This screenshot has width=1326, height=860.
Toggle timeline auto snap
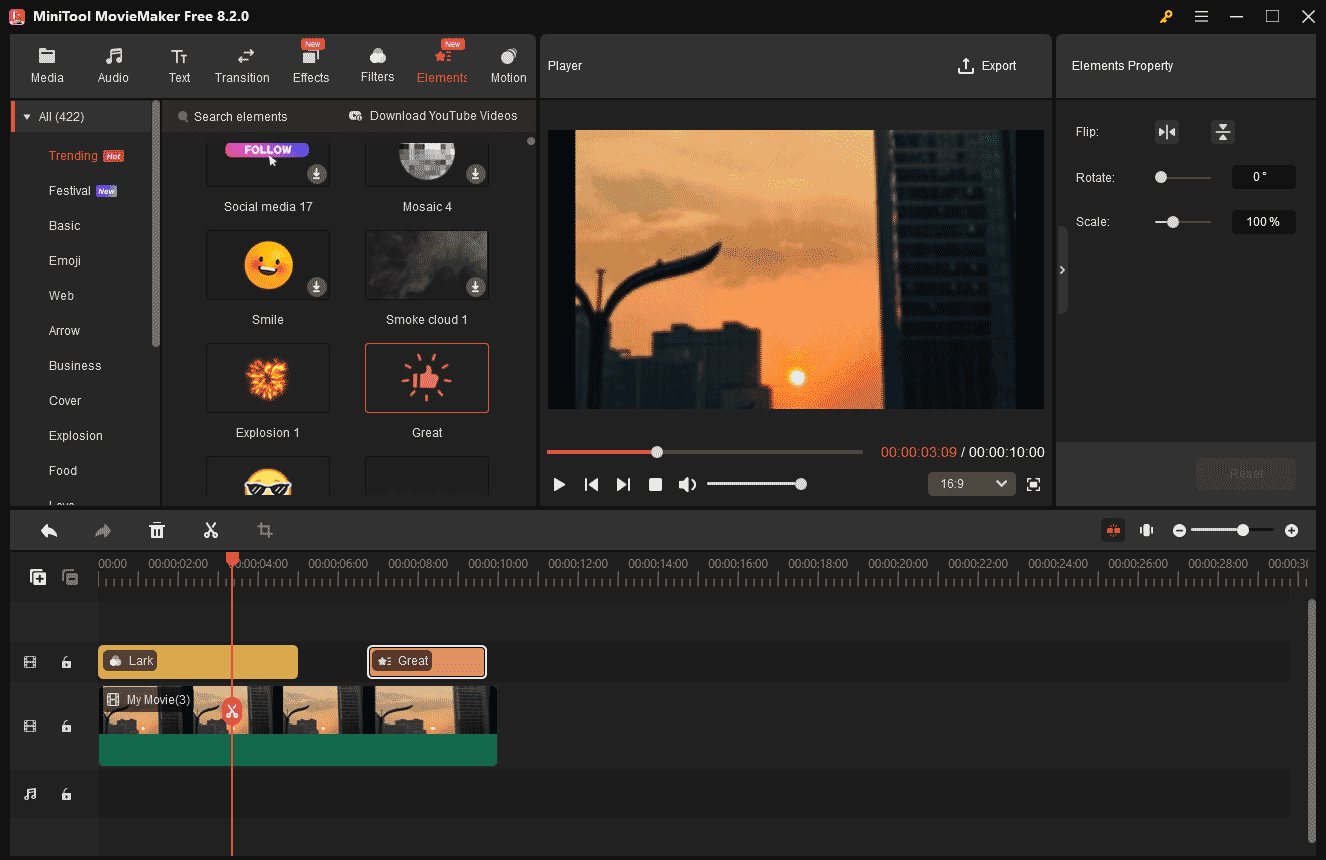(1113, 530)
